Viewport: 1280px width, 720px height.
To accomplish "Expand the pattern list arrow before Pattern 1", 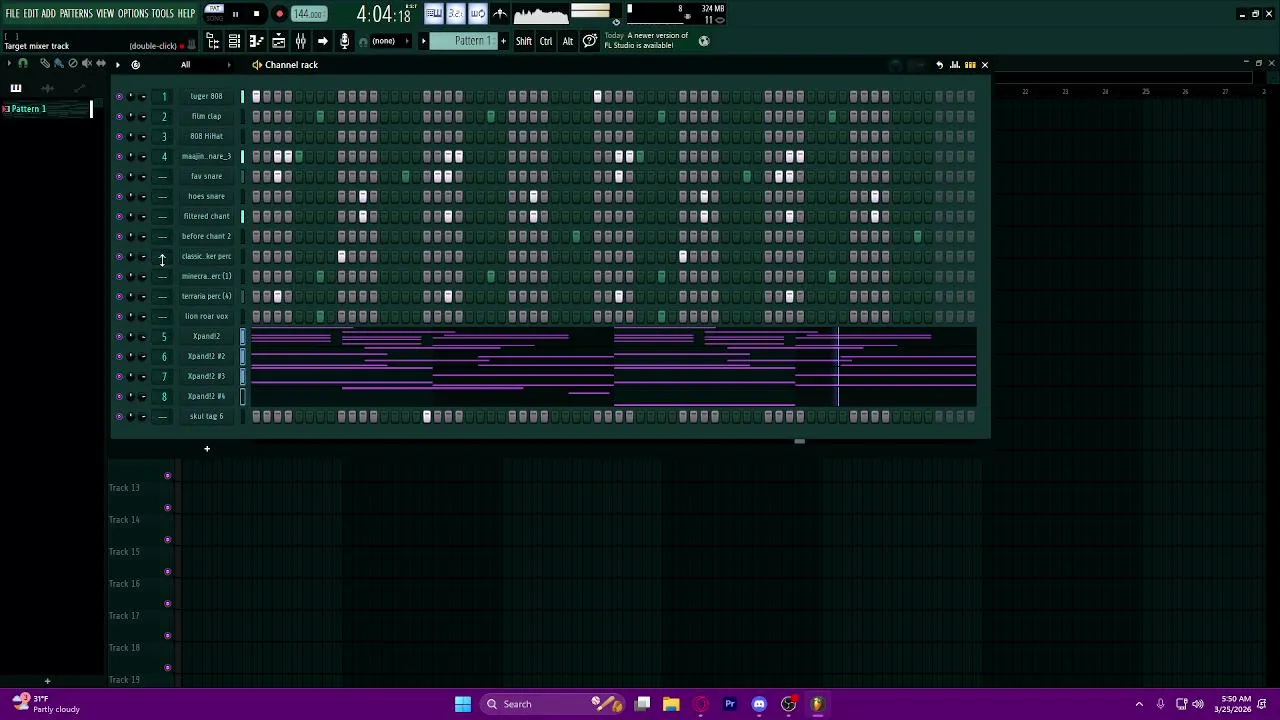I will (x=423, y=41).
